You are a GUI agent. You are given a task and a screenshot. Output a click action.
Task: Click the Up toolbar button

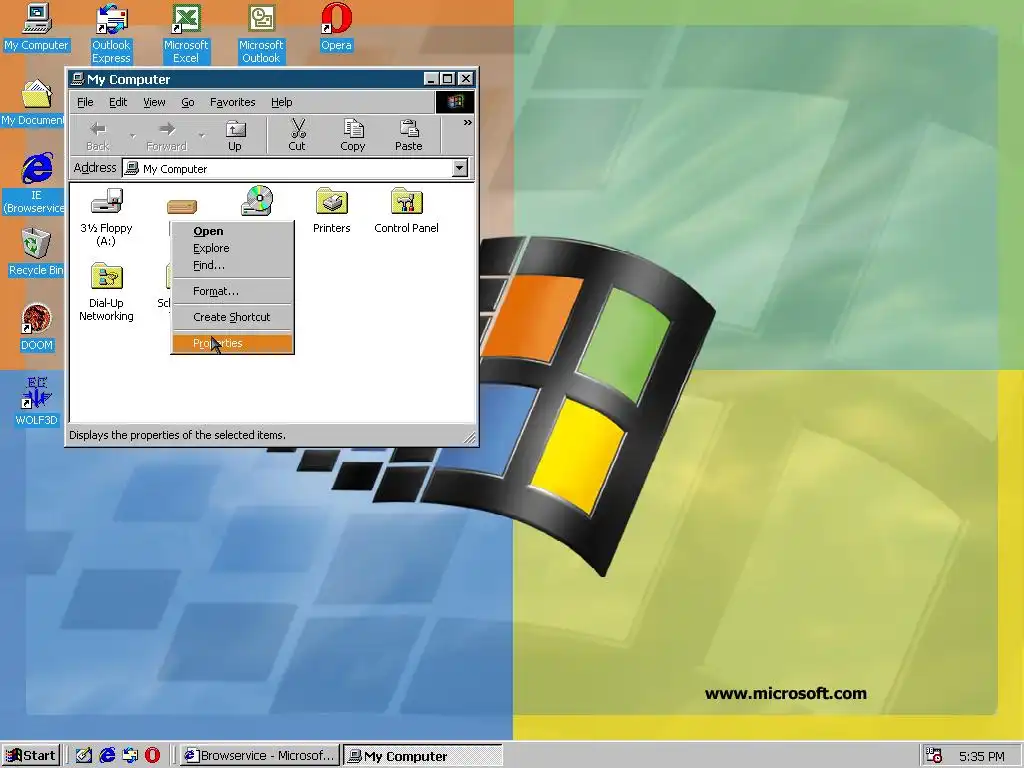coord(235,136)
